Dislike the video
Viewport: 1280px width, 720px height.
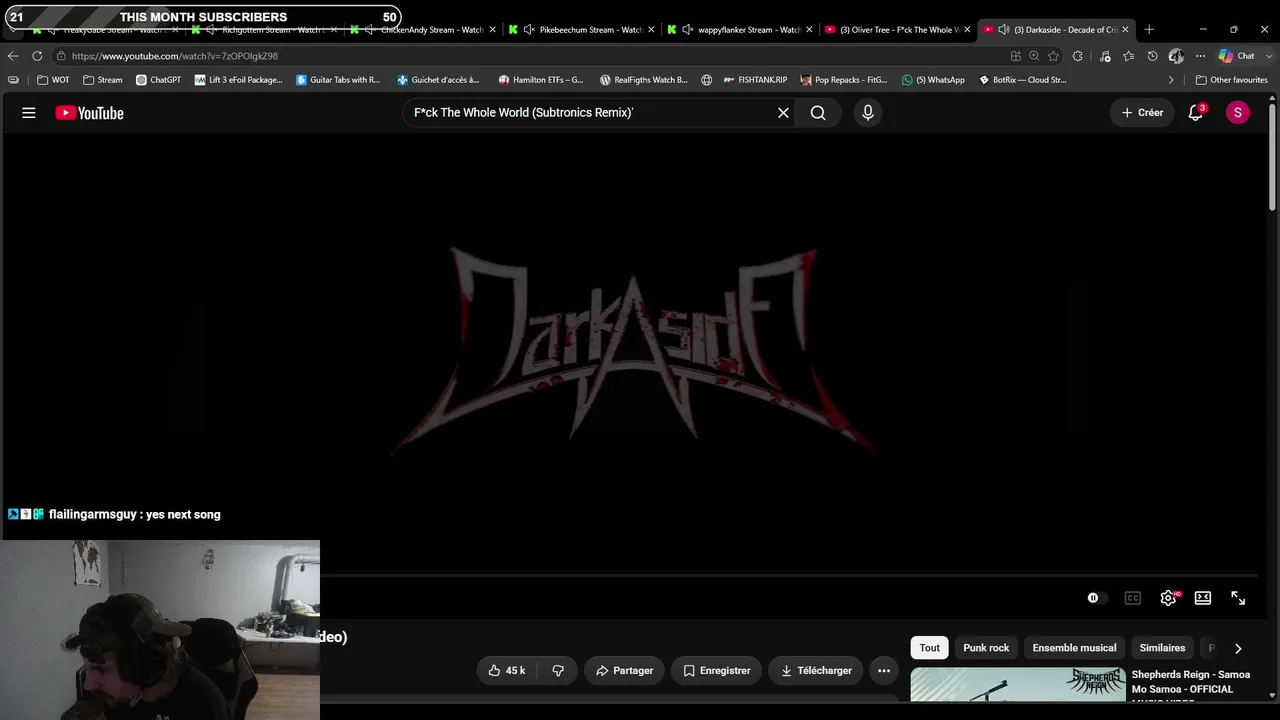pos(558,671)
